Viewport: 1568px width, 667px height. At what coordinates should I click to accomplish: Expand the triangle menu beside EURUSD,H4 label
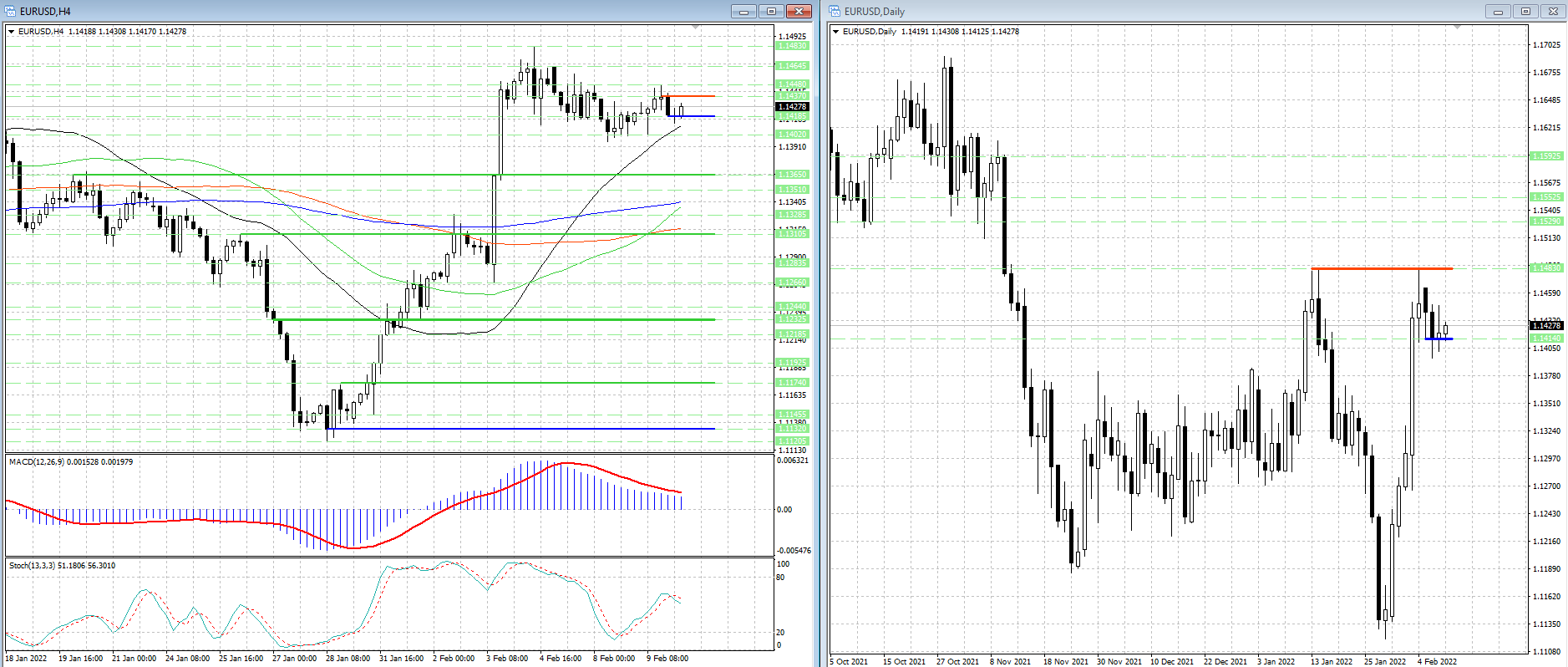12,32
